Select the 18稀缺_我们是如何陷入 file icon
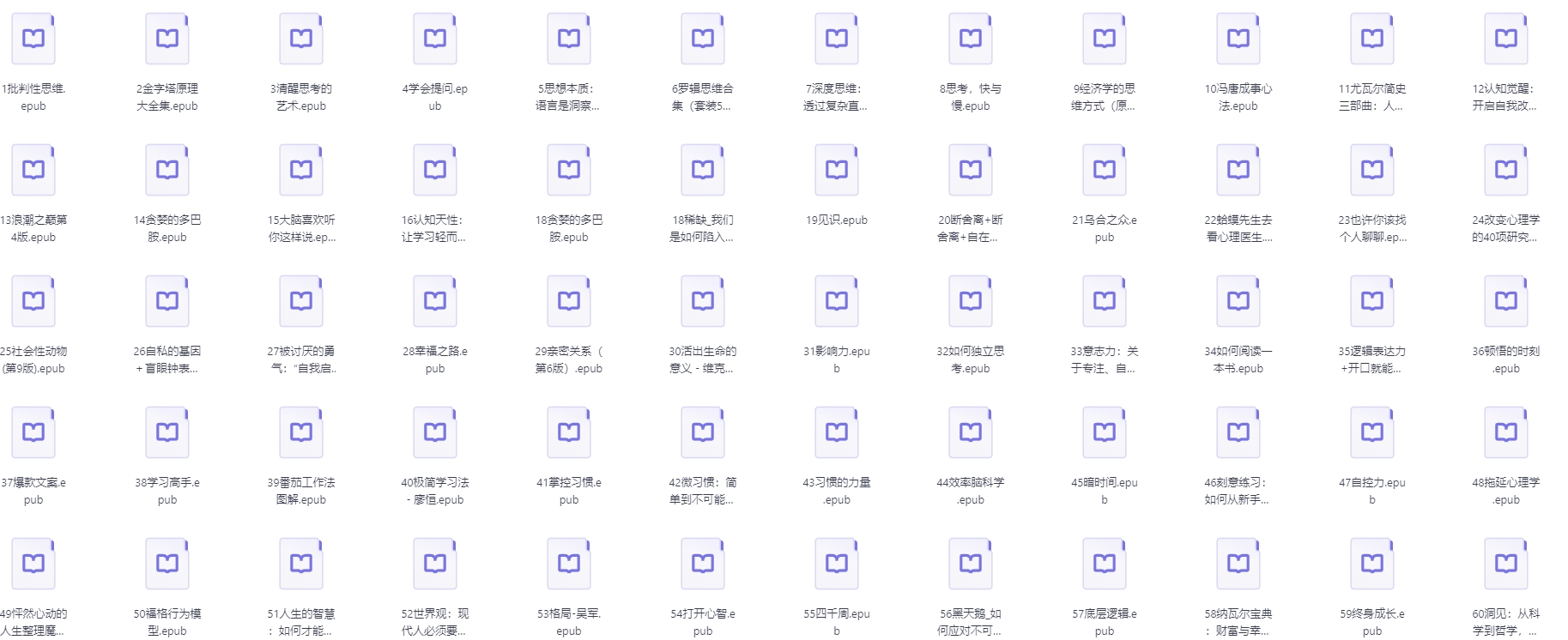 703,170
